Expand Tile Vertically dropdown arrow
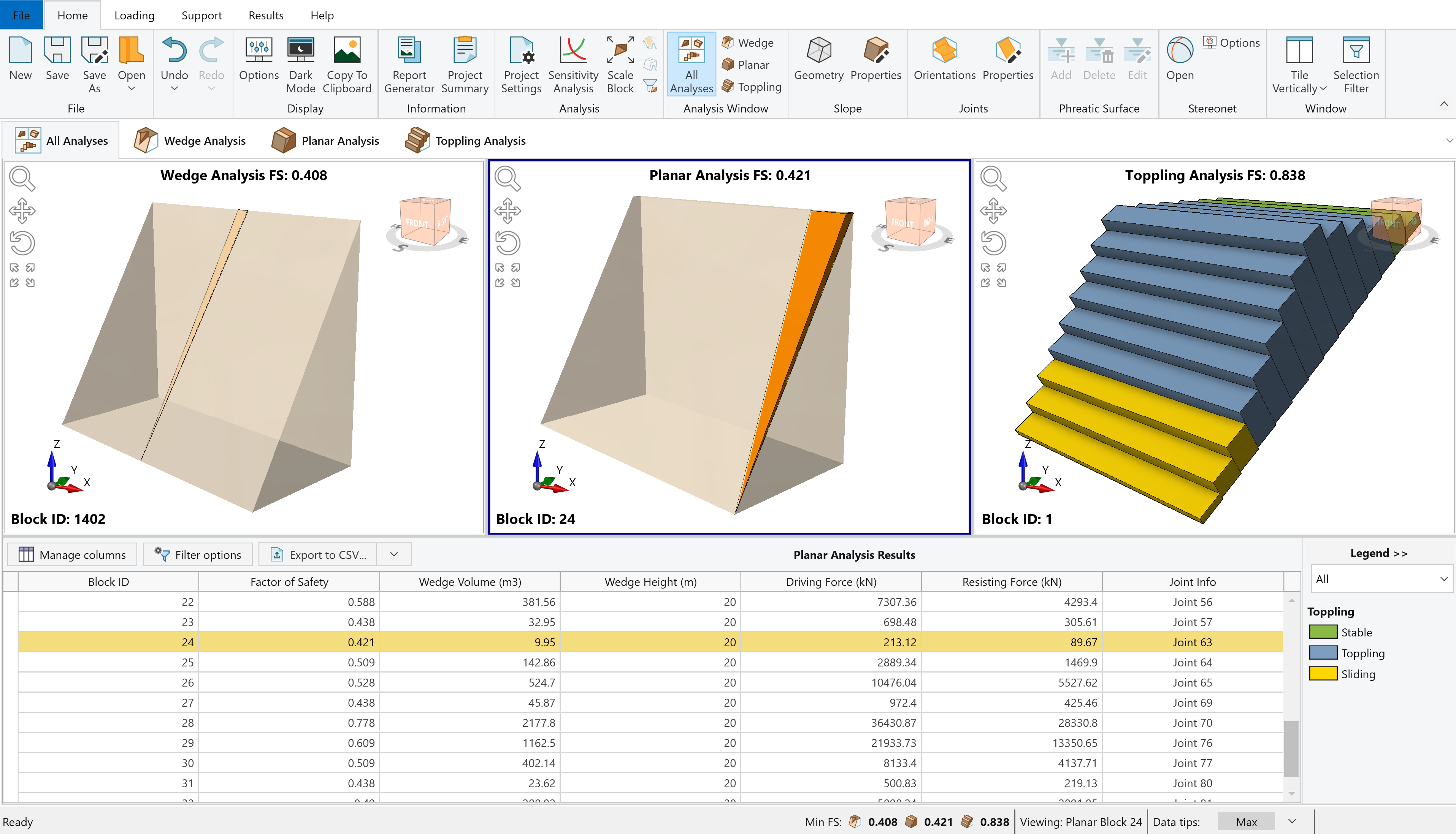 tap(1323, 89)
